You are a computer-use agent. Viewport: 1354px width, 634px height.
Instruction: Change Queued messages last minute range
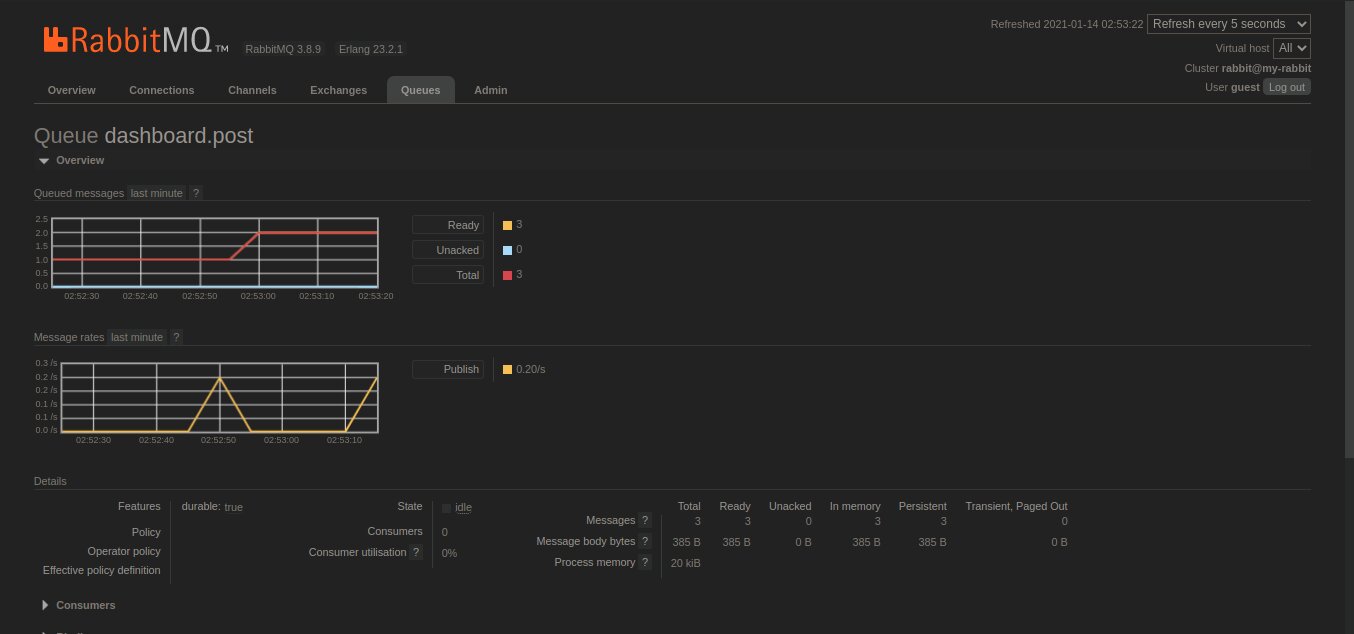pyautogui.click(x=157, y=193)
